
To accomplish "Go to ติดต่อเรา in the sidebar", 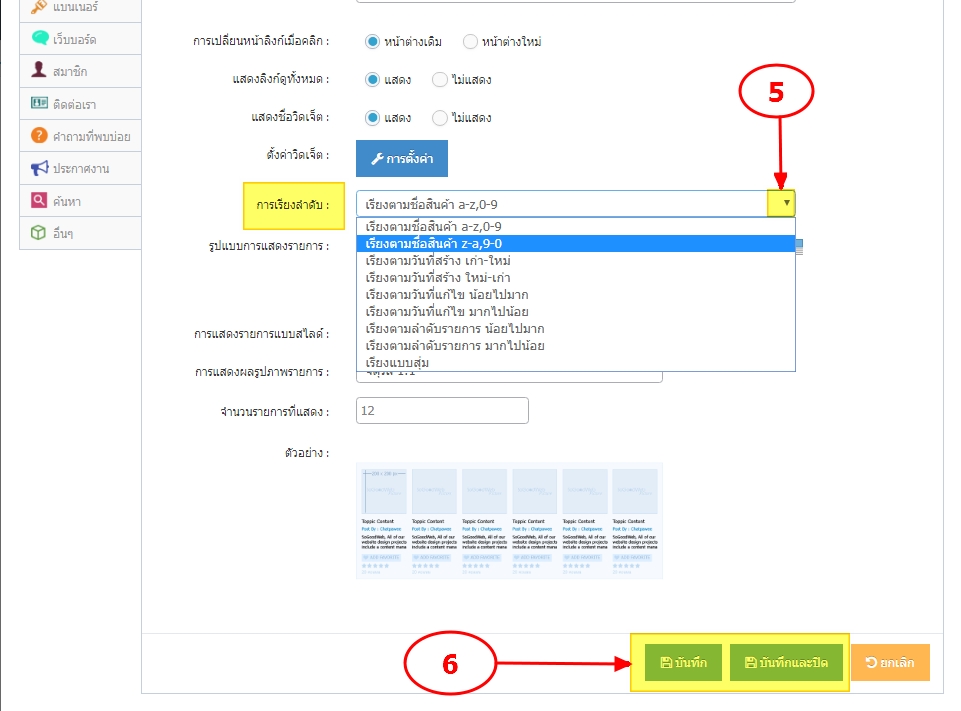I will pos(80,104).
